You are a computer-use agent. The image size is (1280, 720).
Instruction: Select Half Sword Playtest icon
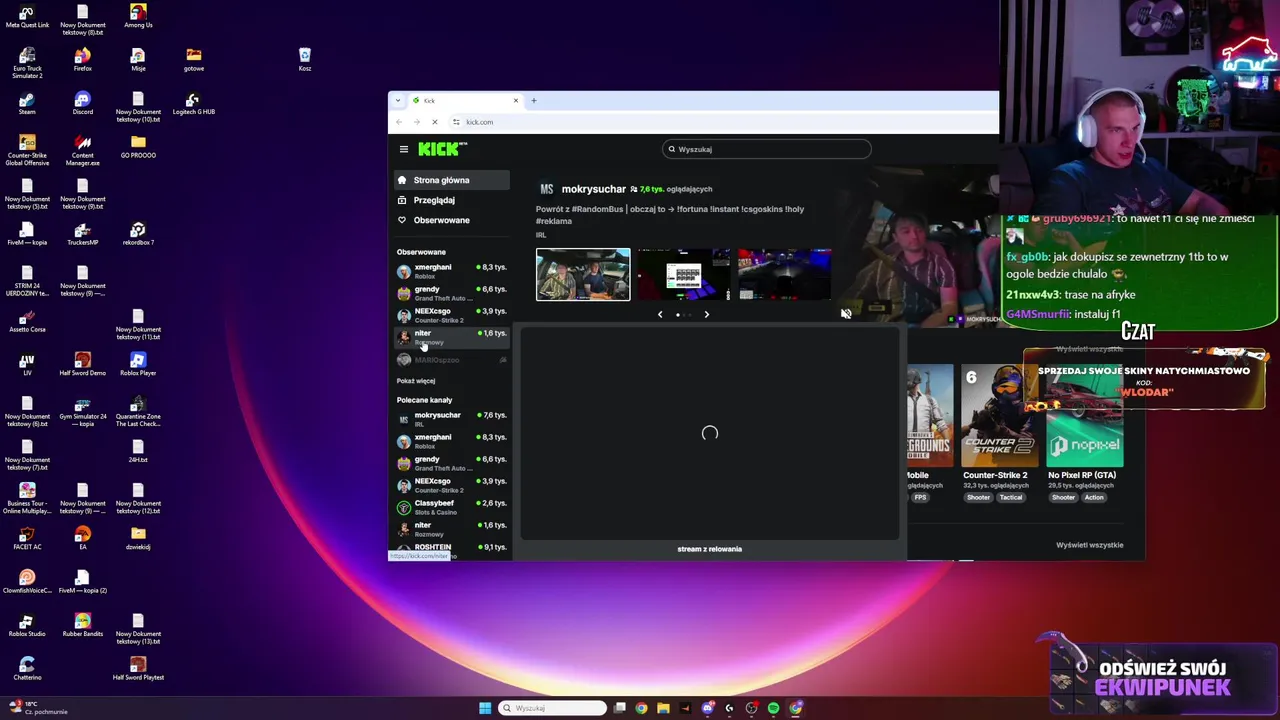coord(138,667)
